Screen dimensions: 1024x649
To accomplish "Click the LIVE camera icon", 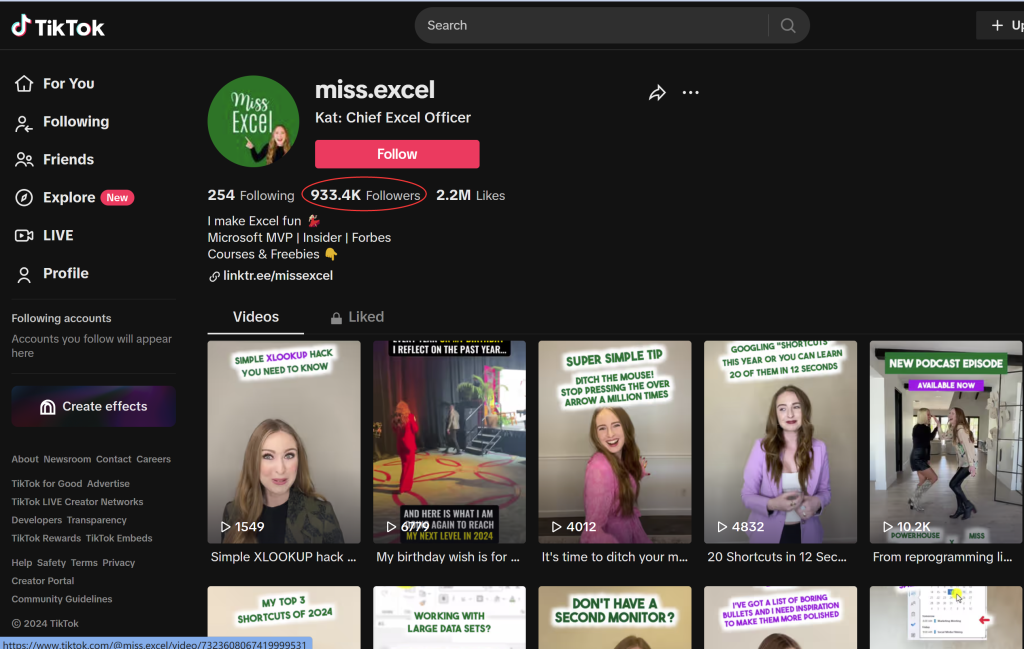I will [24, 235].
